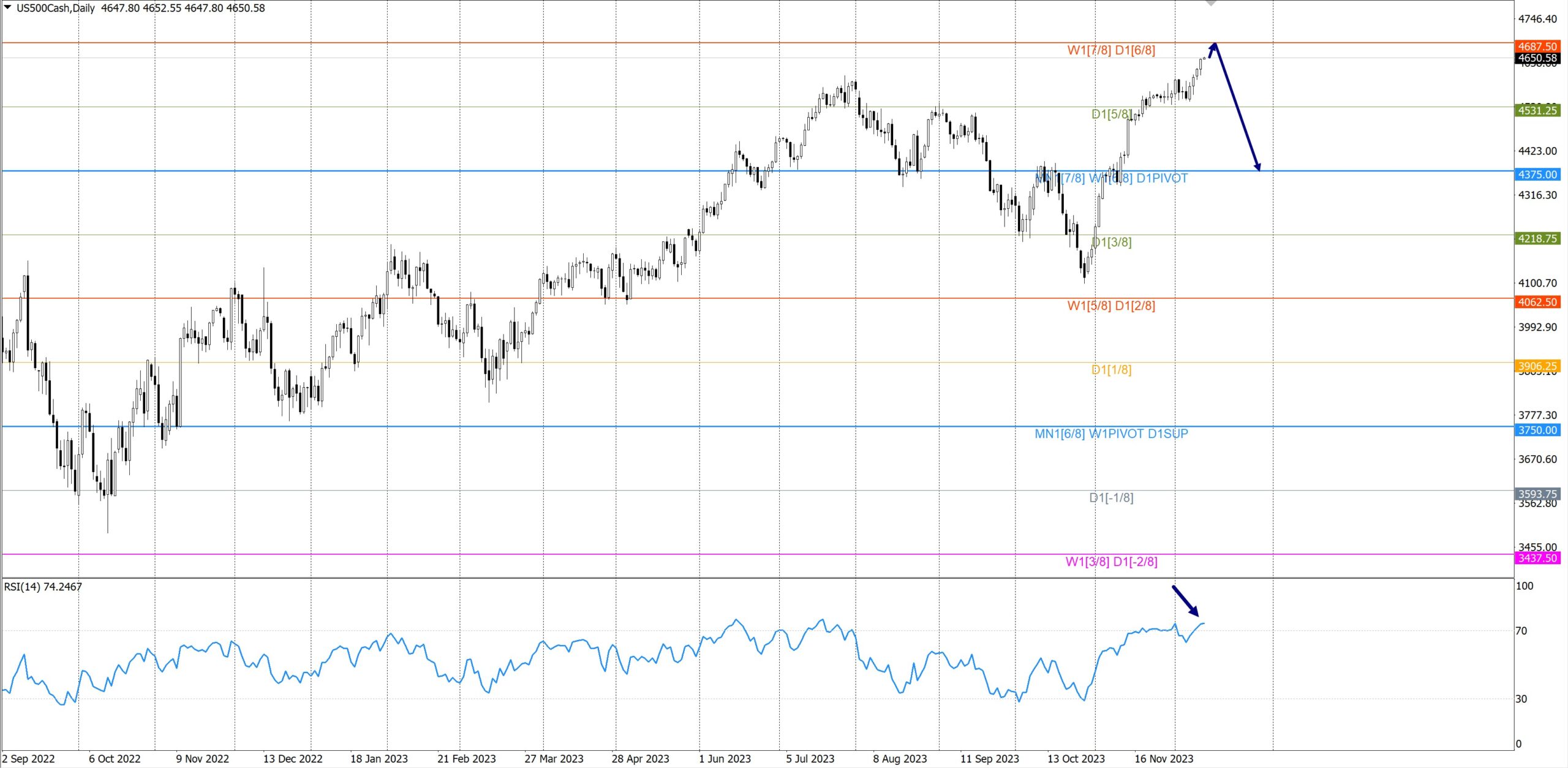Click the W1[5/8] D1[2/8] level label

point(1111,306)
